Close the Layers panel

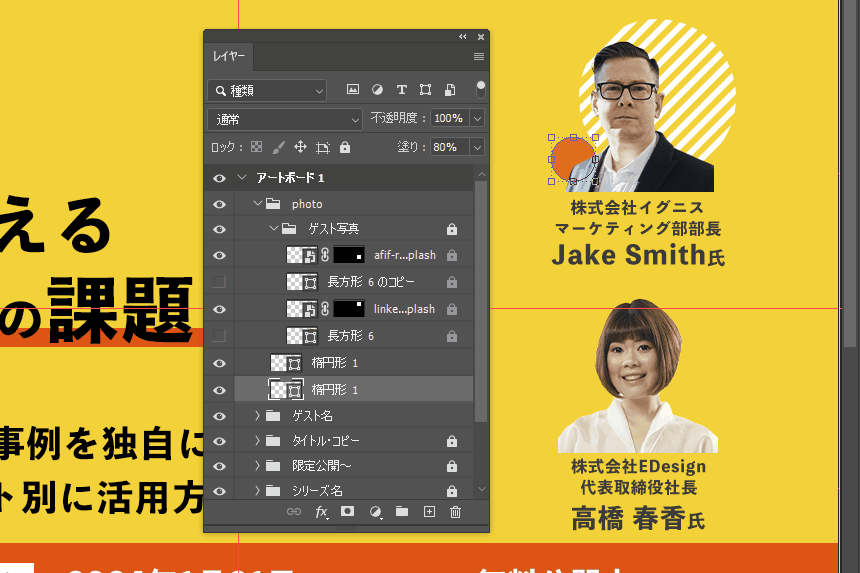[480, 37]
